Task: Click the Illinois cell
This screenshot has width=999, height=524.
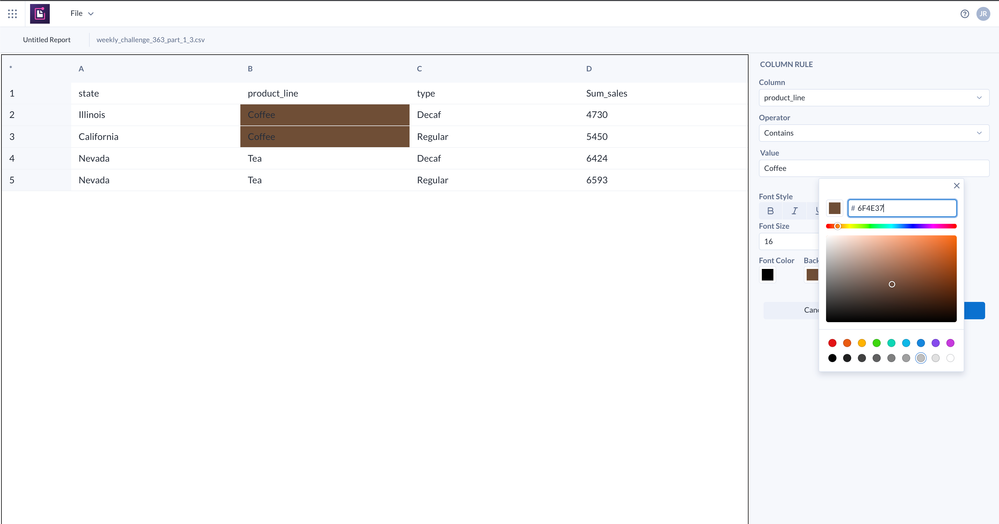Action: click(x=155, y=115)
